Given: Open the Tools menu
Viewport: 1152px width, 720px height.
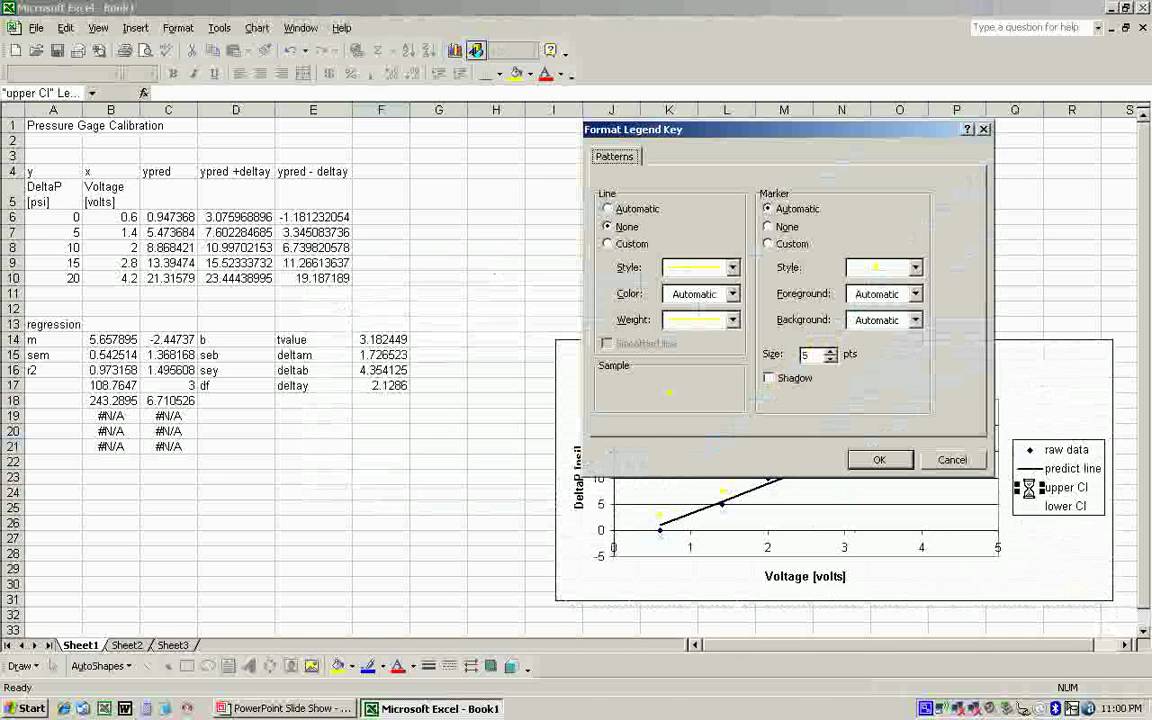Looking at the screenshot, I should click(x=219, y=28).
